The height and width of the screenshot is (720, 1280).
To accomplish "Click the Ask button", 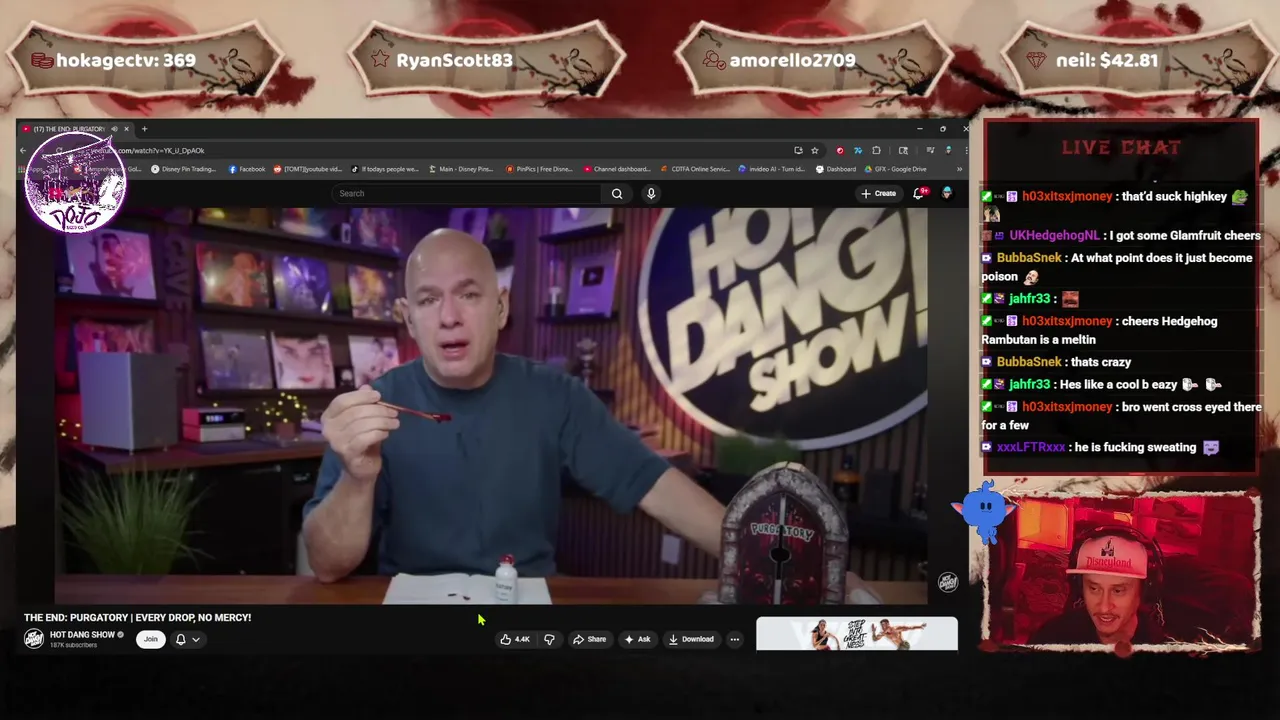I will 637,639.
